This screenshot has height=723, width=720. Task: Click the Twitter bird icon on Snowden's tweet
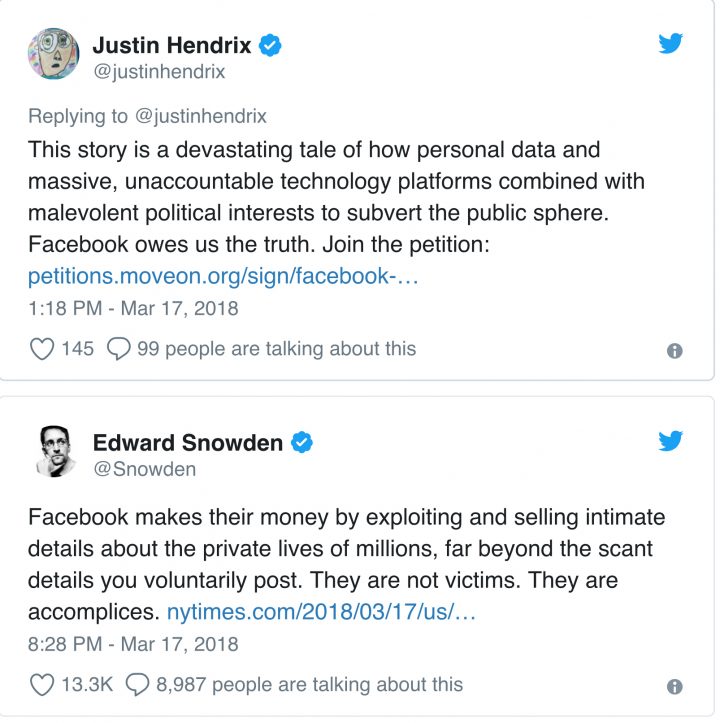tap(671, 441)
